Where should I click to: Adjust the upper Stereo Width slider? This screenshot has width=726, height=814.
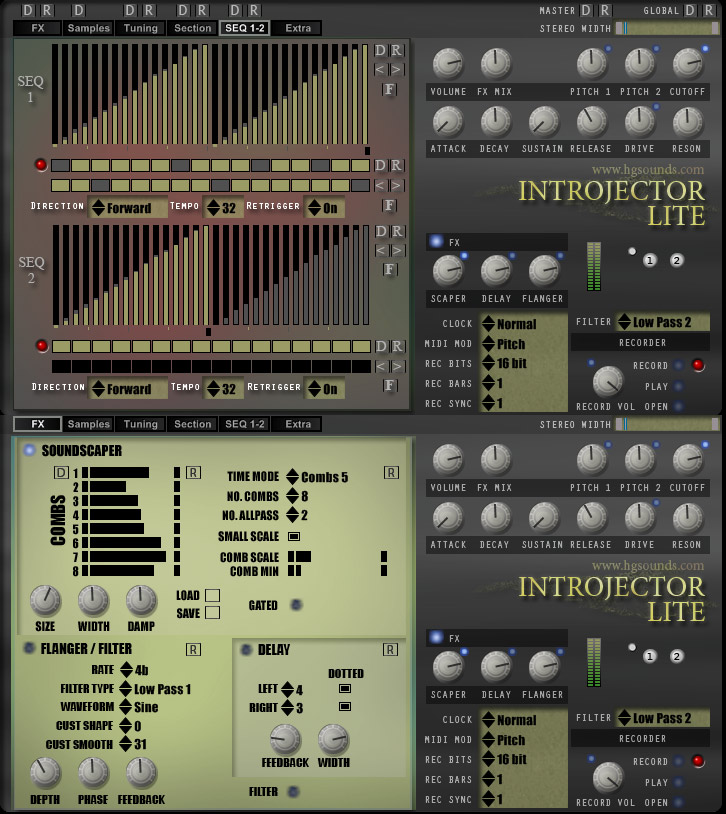(x=667, y=29)
